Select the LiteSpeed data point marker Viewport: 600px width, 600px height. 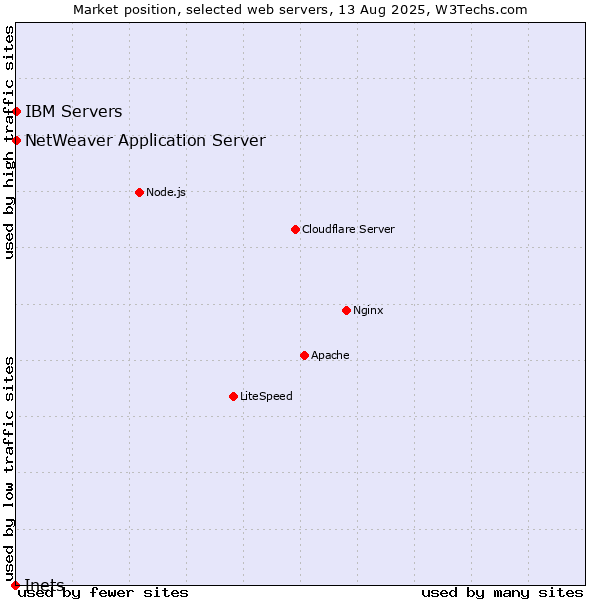233,396
